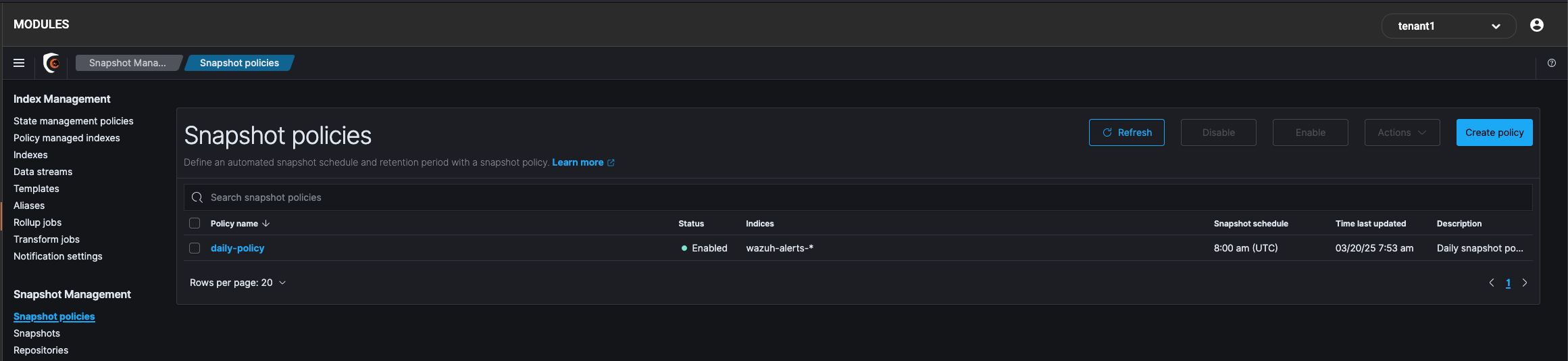
Task: Go to next page arrow
Action: [x=1525, y=283]
